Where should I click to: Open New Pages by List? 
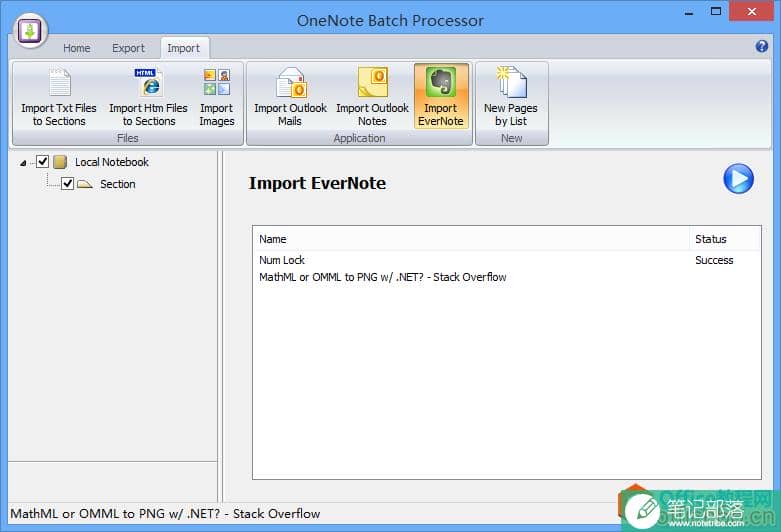click(511, 98)
